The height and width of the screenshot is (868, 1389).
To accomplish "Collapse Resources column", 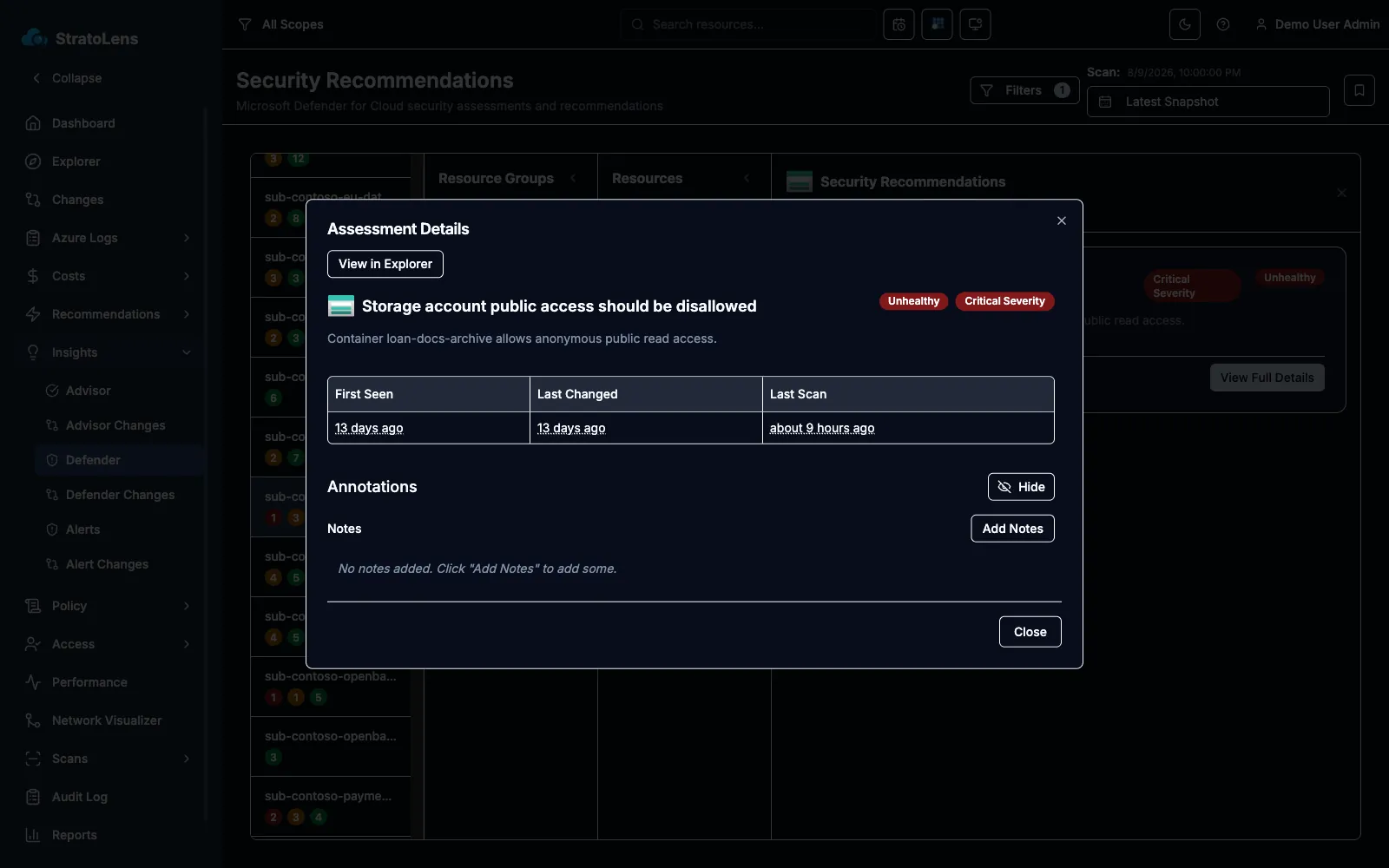I will pos(747,178).
